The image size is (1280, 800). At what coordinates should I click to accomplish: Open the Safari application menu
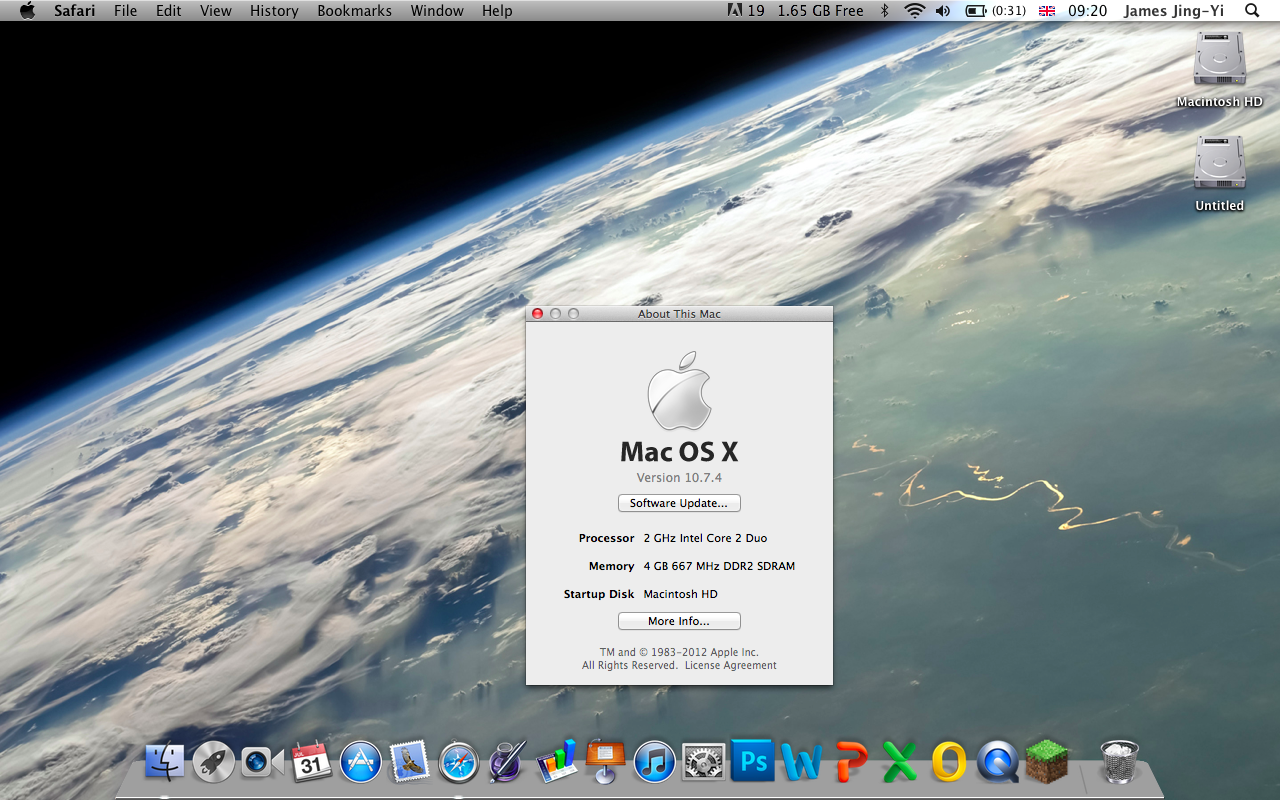click(75, 11)
